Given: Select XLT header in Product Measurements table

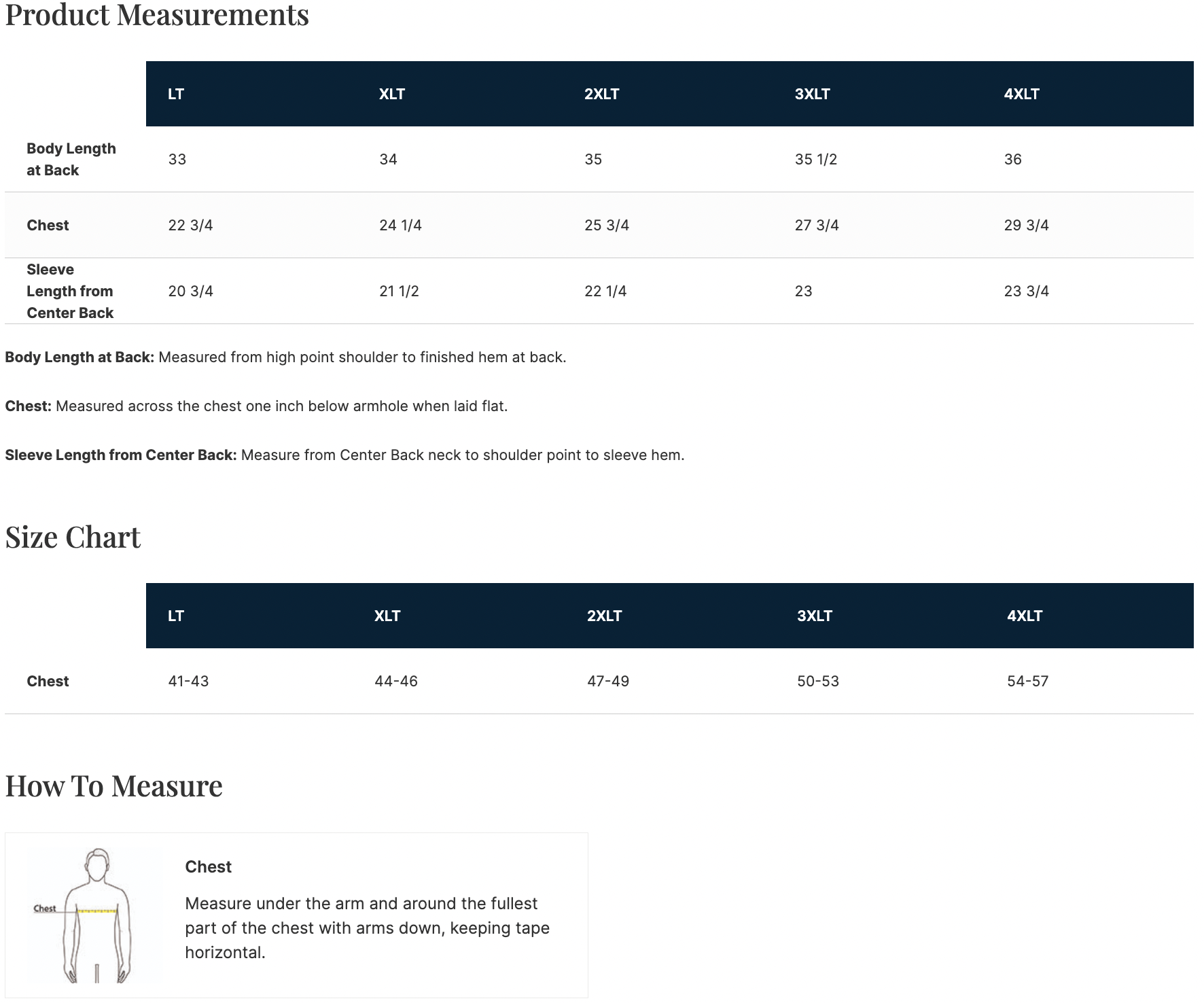Looking at the screenshot, I should click(391, 94).
